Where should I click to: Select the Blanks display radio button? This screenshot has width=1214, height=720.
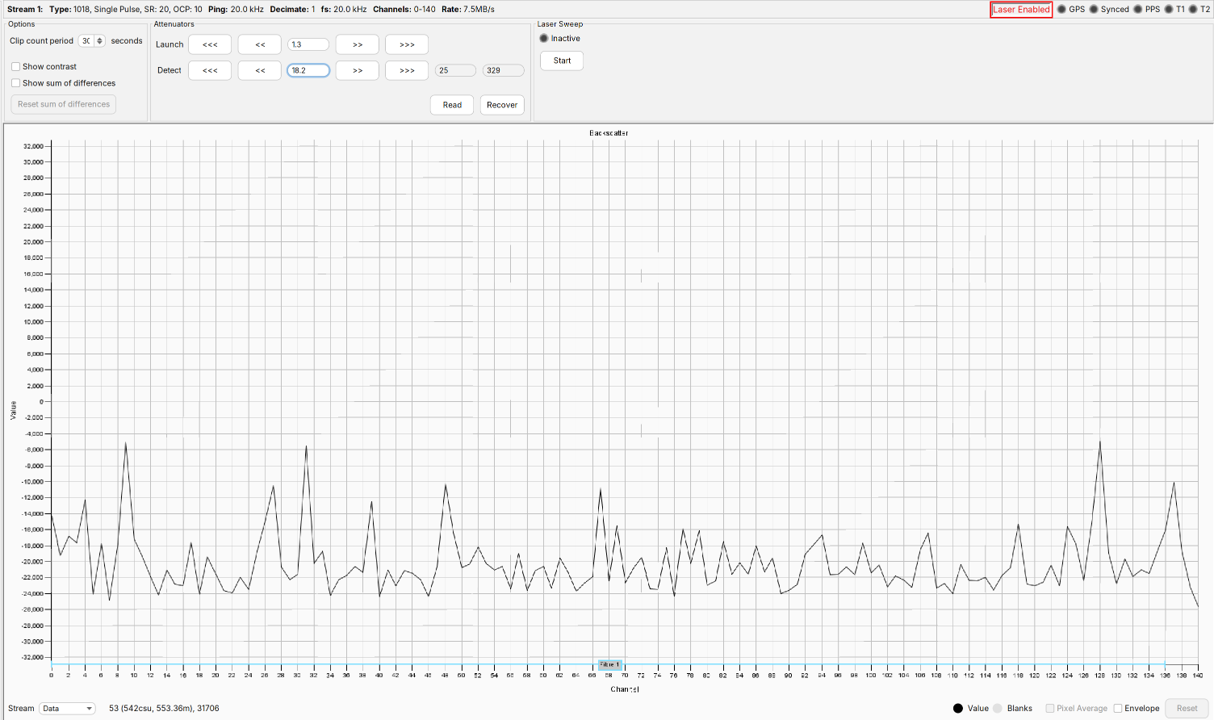997,708
